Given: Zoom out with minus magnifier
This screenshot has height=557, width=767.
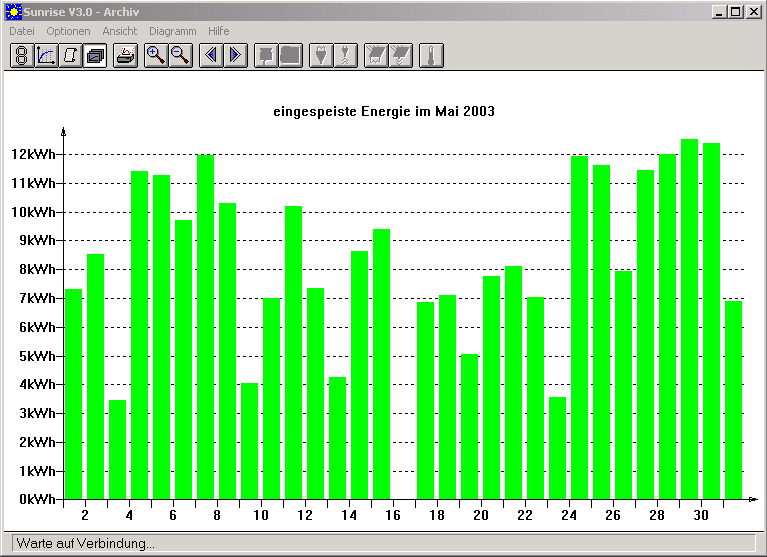Looking at the screenshot, I should point(180,55).
